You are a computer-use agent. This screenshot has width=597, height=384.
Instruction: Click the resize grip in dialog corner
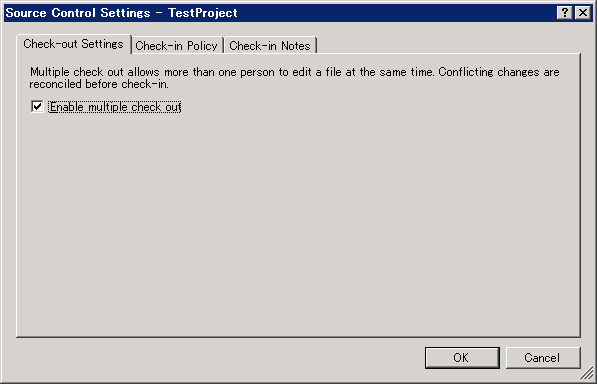pyautogui.click(x=587, y=373)
